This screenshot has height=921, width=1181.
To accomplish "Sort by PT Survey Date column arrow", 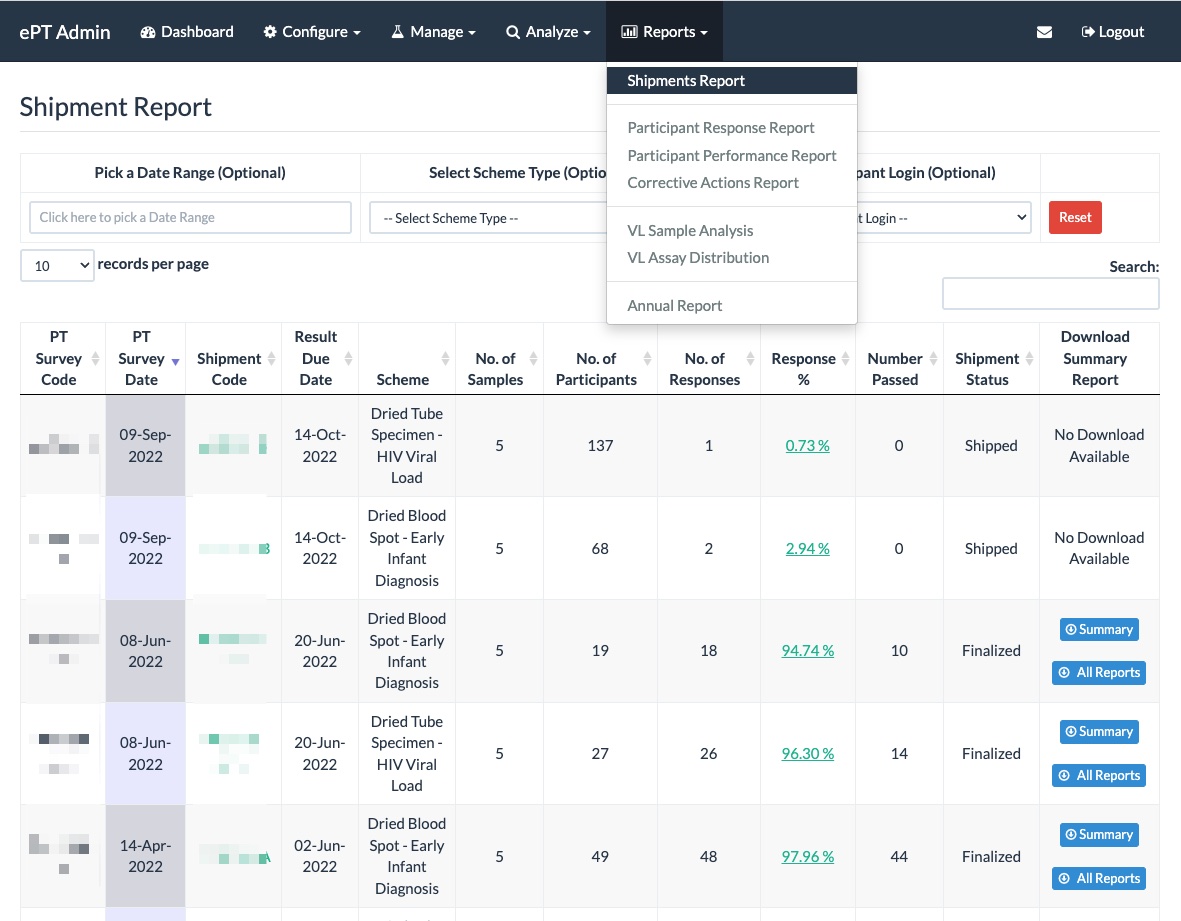I will click(x=176, y=360).
